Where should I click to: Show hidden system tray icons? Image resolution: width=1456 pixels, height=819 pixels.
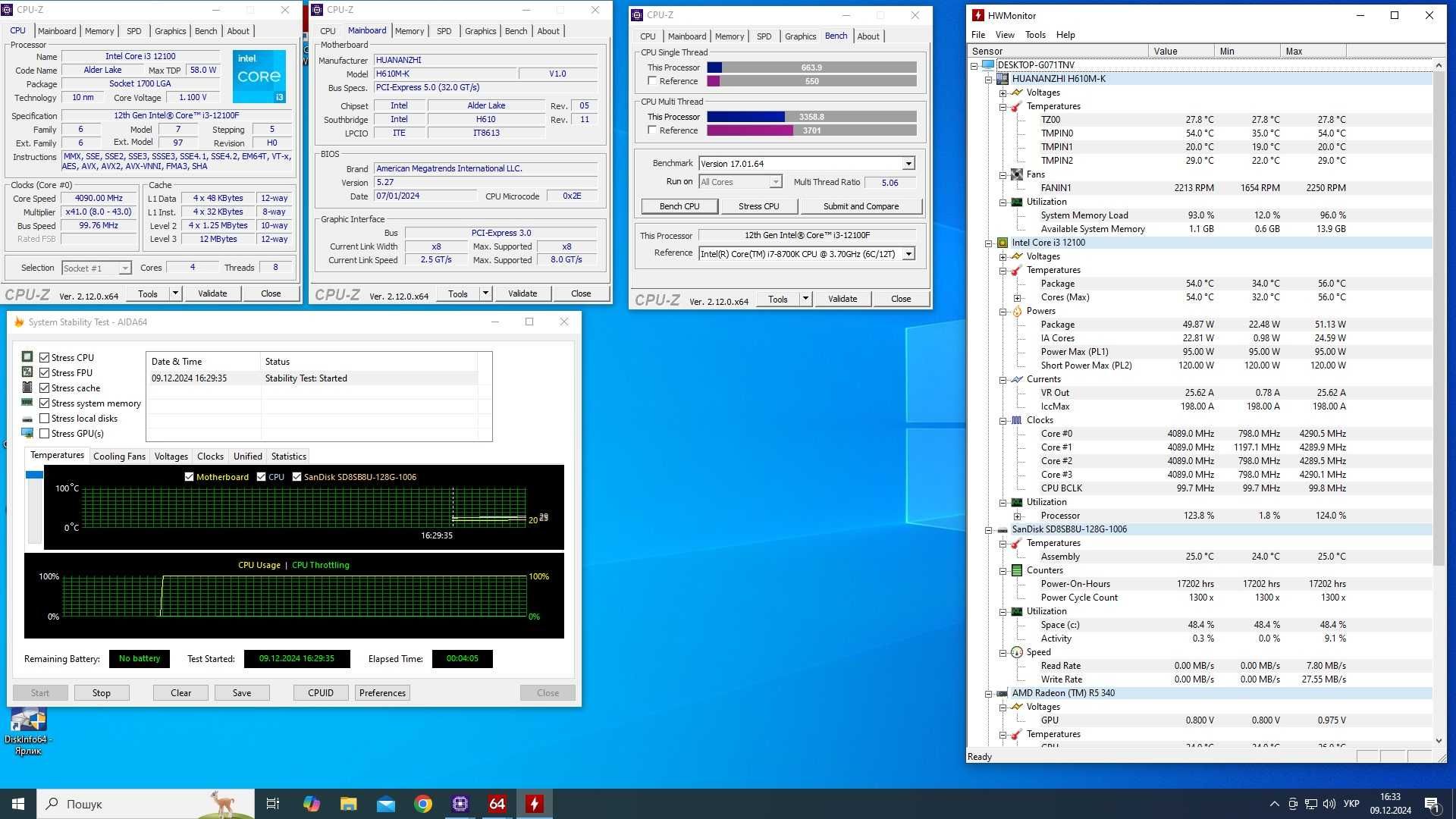(x=1274, y=804)
